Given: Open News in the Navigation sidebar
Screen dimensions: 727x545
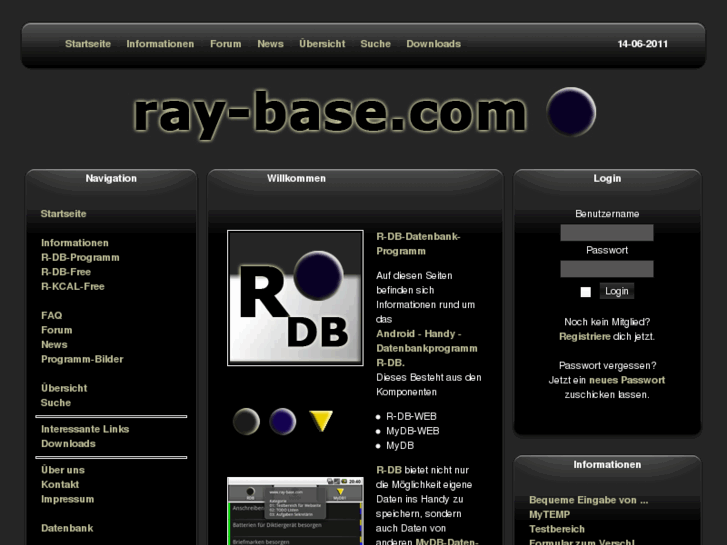Looking at the screenshot, I should [x=54, y=345].
